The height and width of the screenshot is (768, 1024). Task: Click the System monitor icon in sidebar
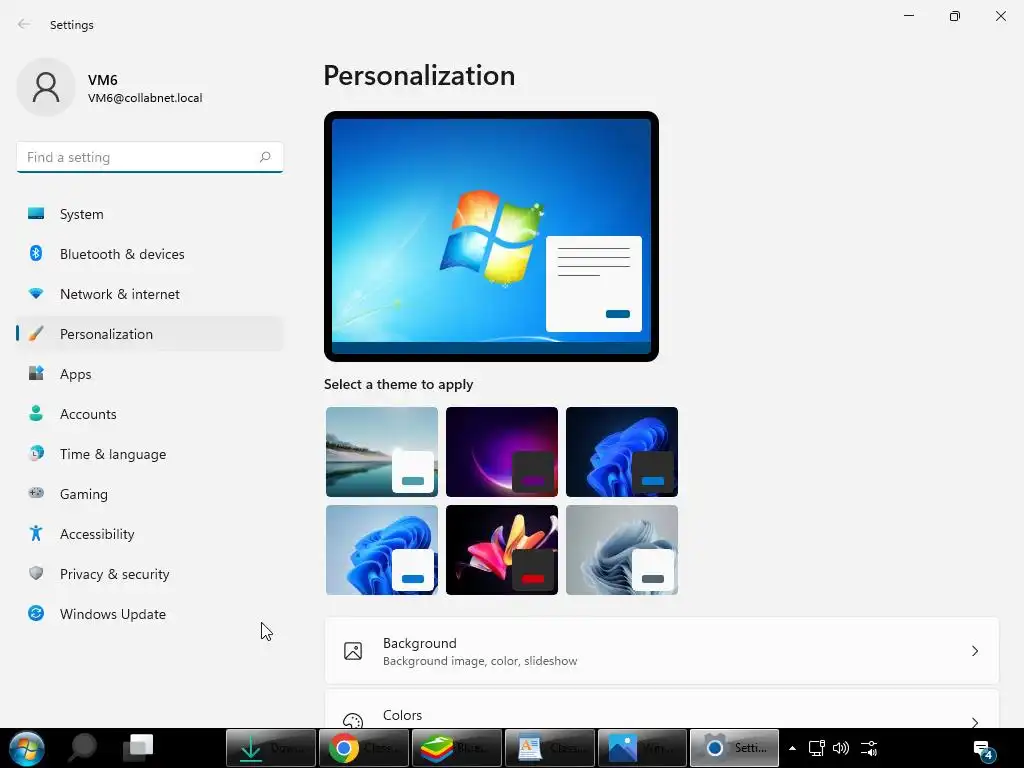point(36,214)
